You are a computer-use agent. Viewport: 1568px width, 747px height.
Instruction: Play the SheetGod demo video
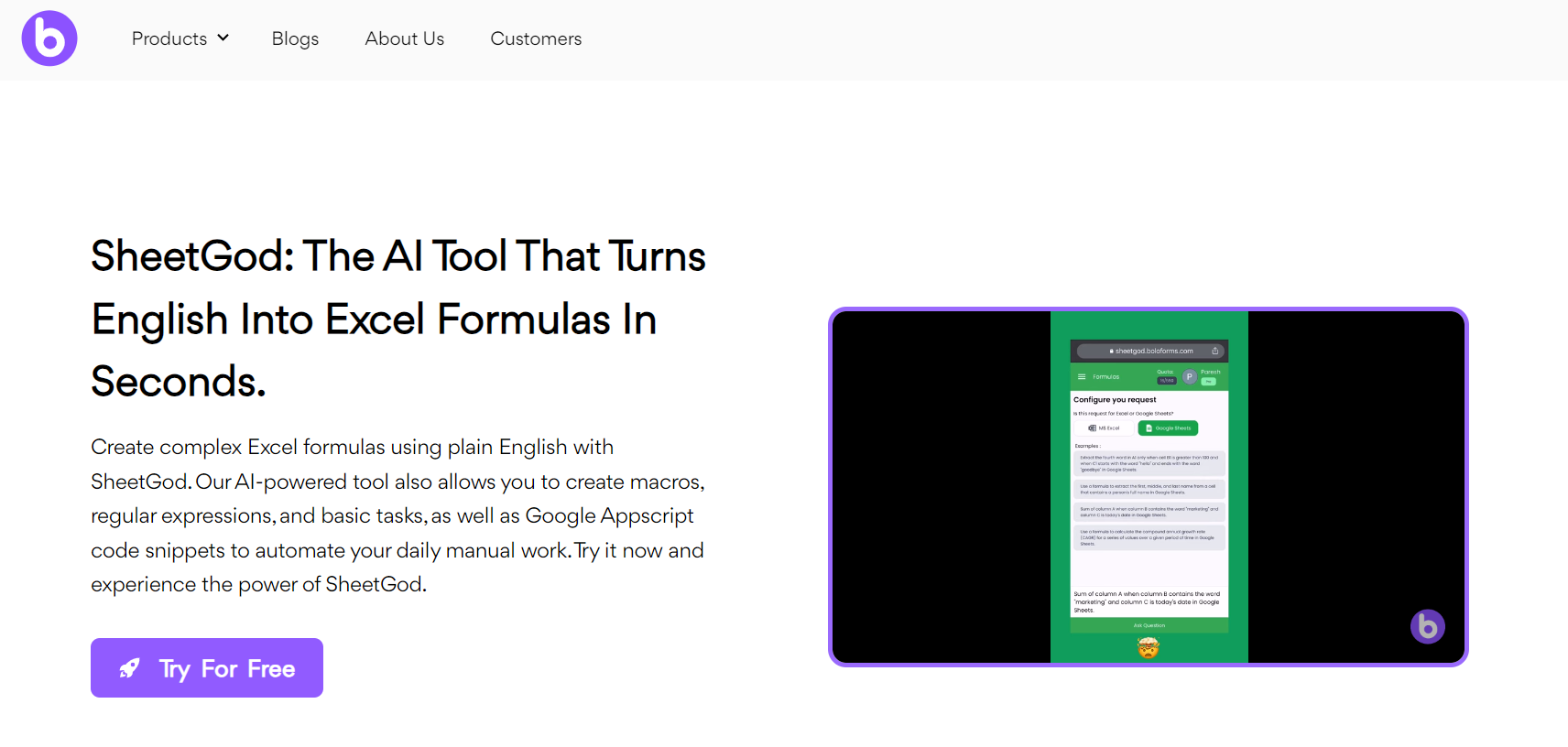click(1149, 487)
